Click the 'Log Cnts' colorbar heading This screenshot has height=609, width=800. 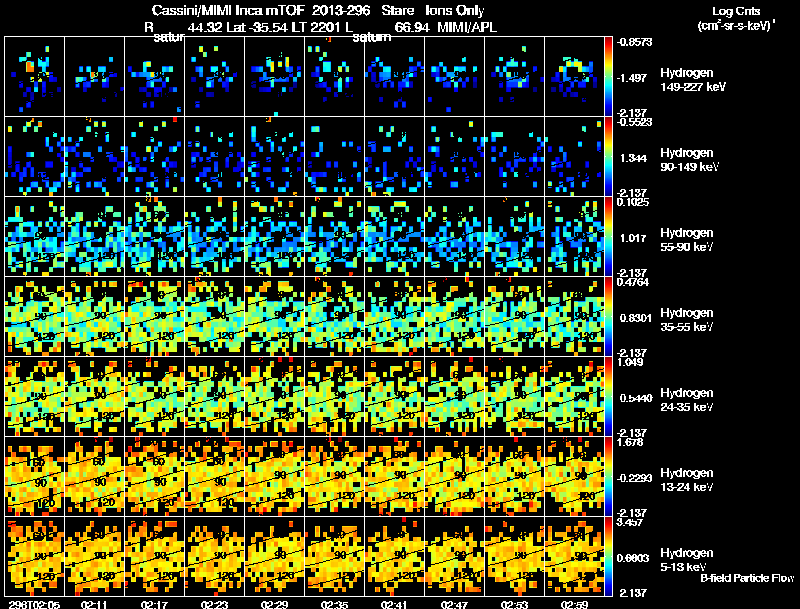(x=736, y=11)
